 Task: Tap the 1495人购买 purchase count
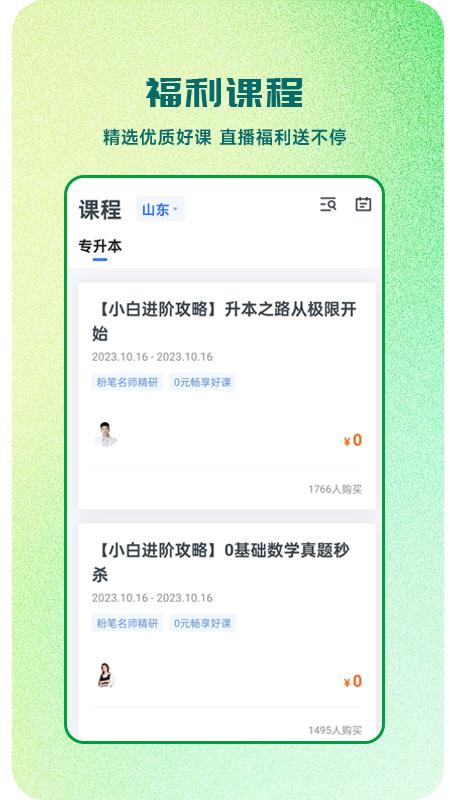click(x=335, y=730)
